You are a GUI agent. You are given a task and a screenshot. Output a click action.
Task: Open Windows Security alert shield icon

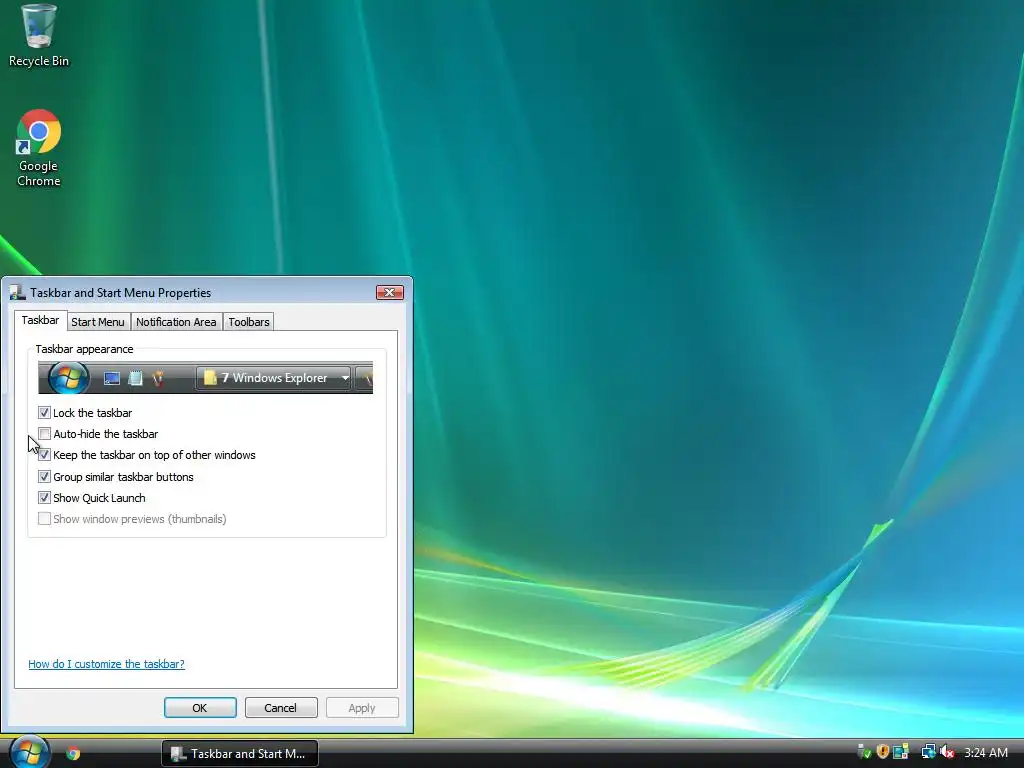click(882, 752)
